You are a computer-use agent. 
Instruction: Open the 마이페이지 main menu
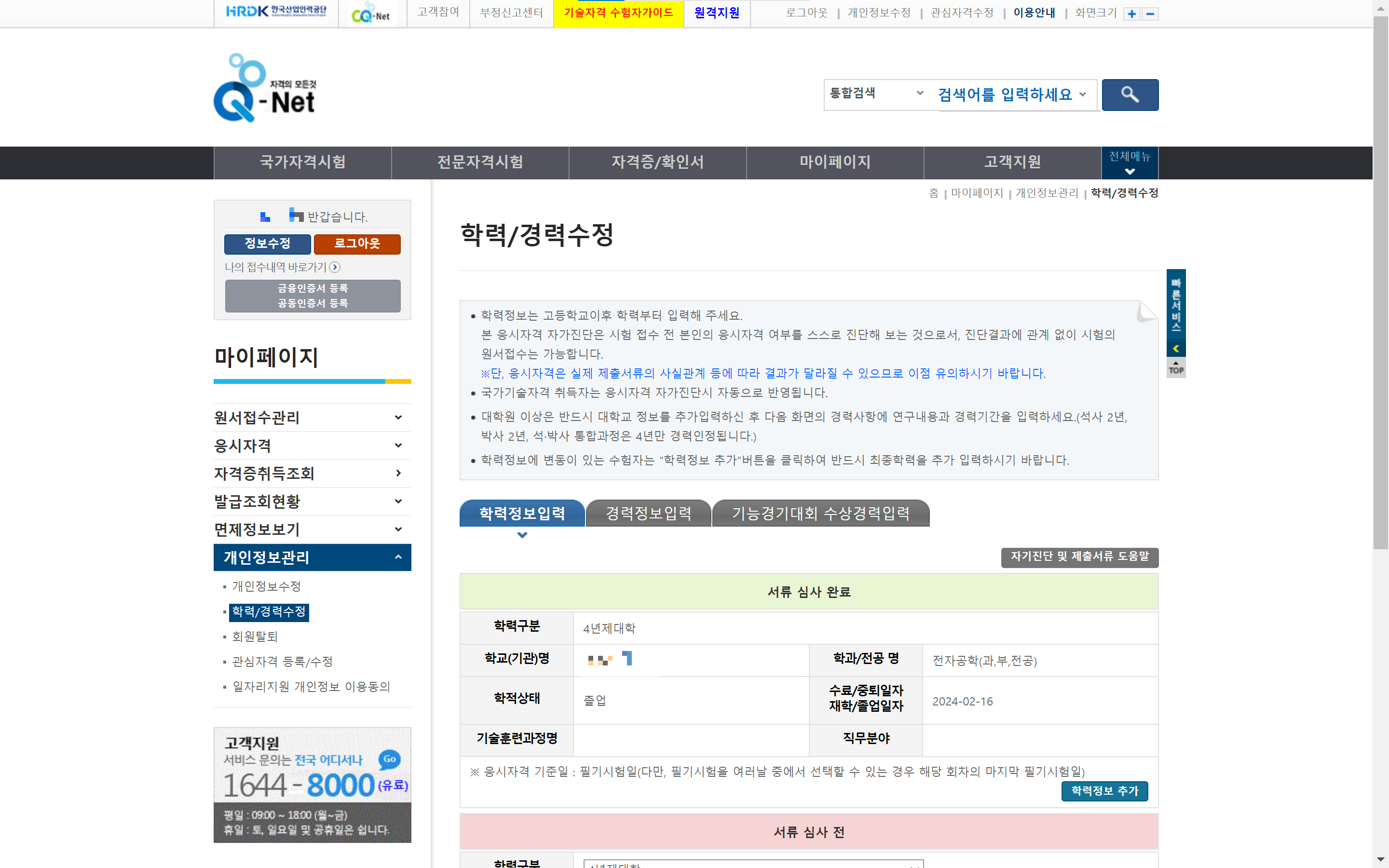pyautogui.click(x=834, y=163)
